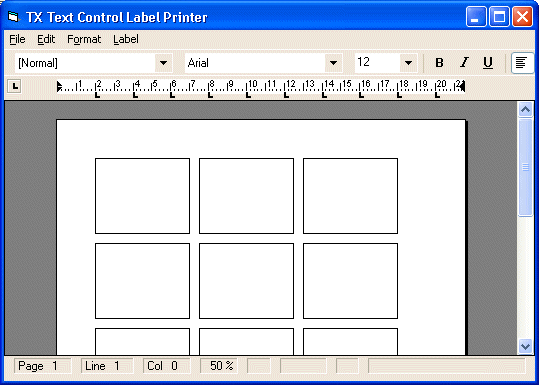This screenshot has height=385, width=539.
Task: Maximize the Label Printer window
Action: click(499, 16)
